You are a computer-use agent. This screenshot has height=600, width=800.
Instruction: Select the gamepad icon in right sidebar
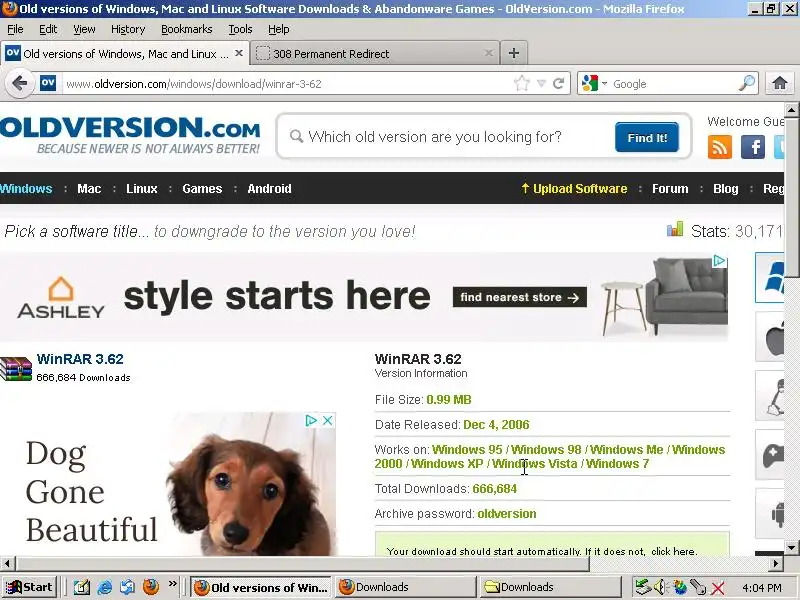(770, 455)
